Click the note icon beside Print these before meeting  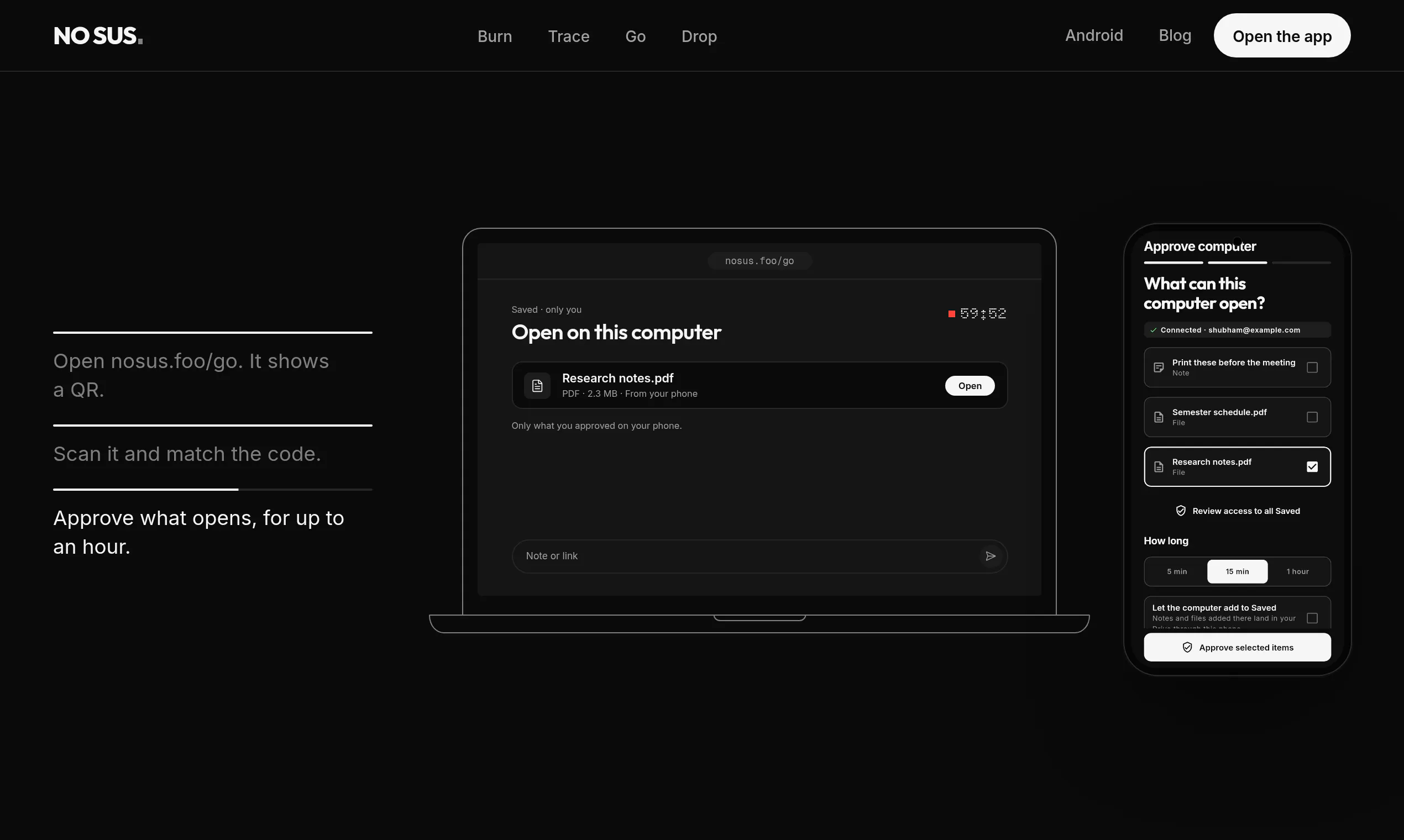pyautogui.click(x=1159, y=368)
